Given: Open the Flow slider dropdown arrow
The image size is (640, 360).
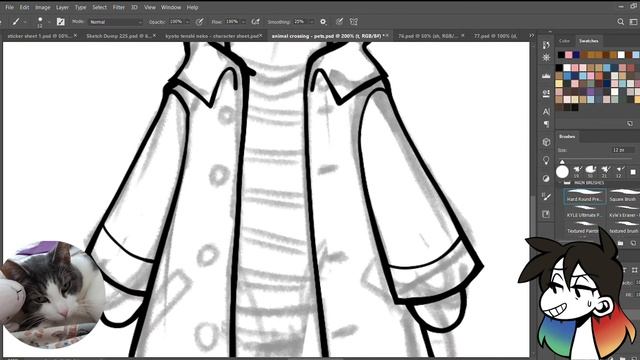Looking at the screenshot, I should (x=244, y=22).
